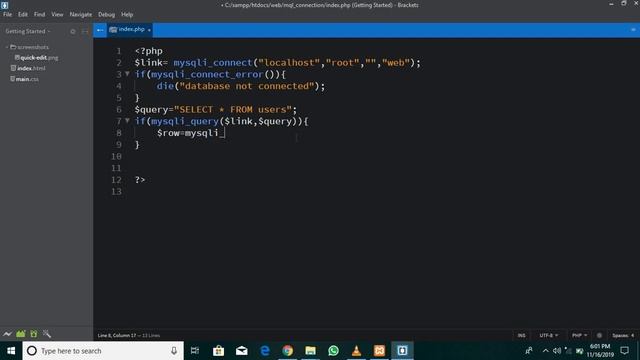The width and height of the screenshot is (640, 360).
Task: Click the $row=mysqli_ text on line 8
Action: tap(191, 133)
